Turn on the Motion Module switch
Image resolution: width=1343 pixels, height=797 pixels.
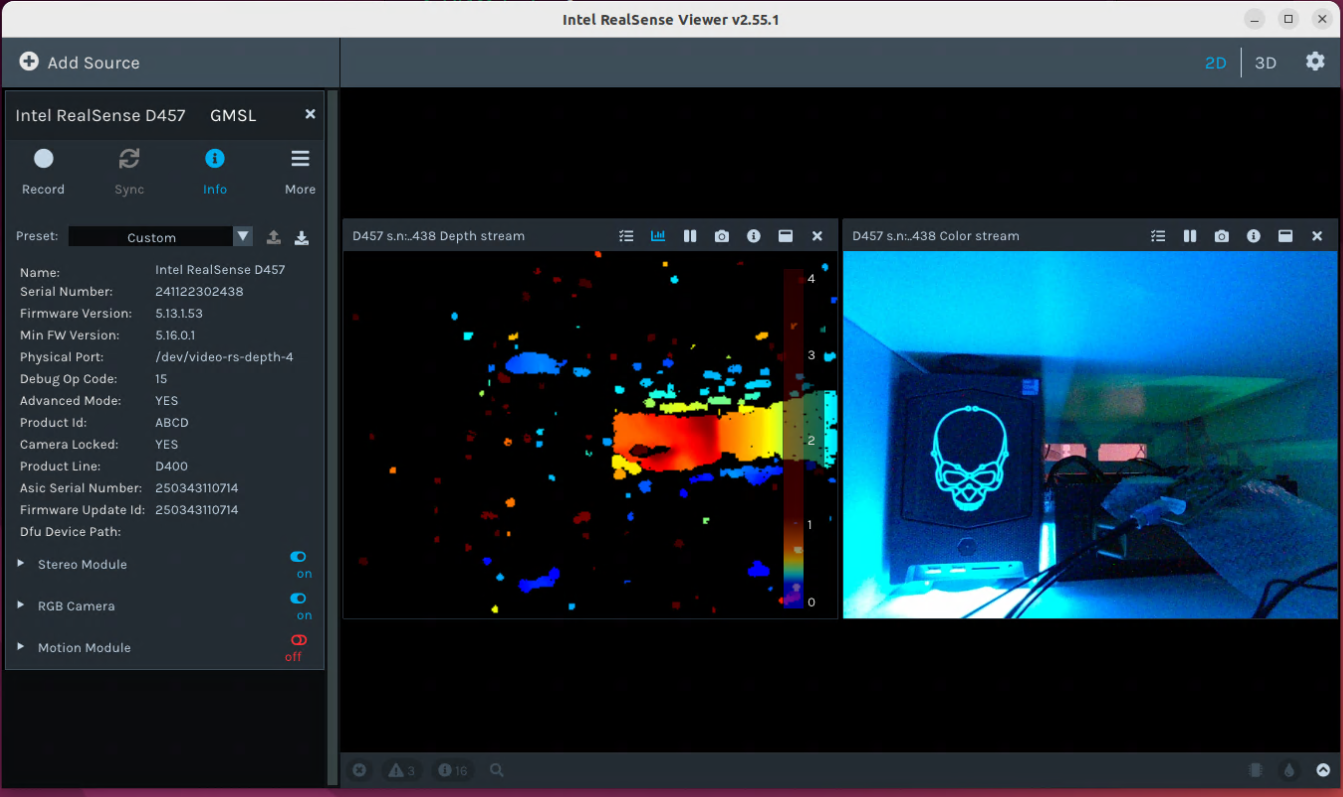coord(298,640)
